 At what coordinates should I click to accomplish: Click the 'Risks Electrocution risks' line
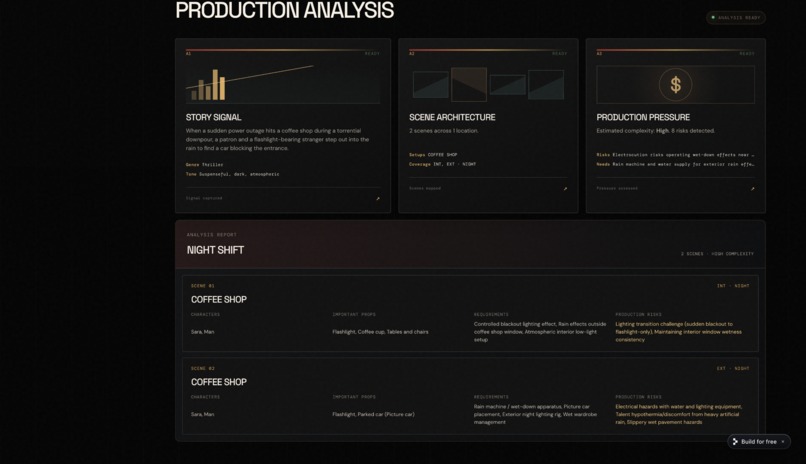[675, 155]
